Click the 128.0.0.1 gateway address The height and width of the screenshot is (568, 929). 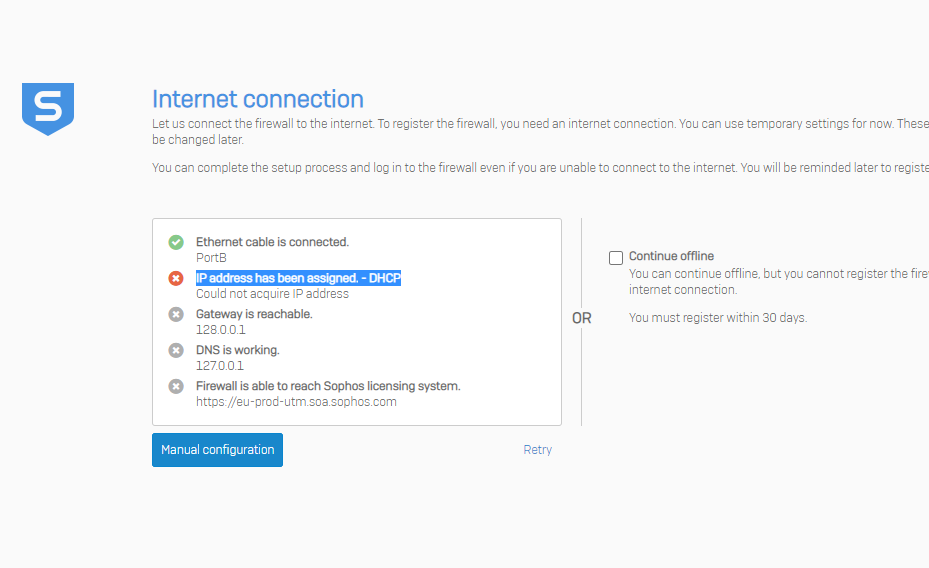(221, 330)
